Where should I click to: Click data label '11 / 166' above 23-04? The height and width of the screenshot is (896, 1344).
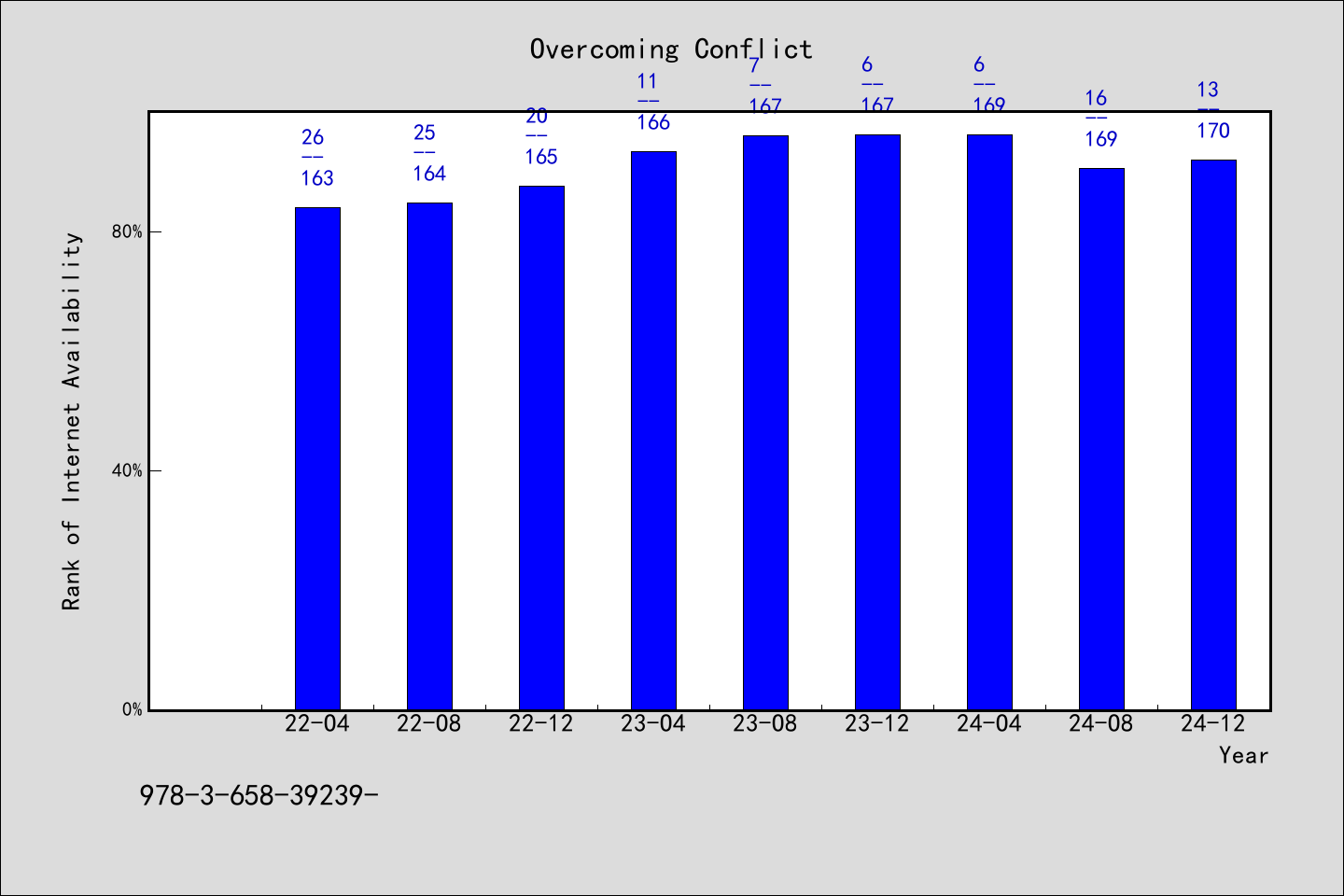click(653, 102)
